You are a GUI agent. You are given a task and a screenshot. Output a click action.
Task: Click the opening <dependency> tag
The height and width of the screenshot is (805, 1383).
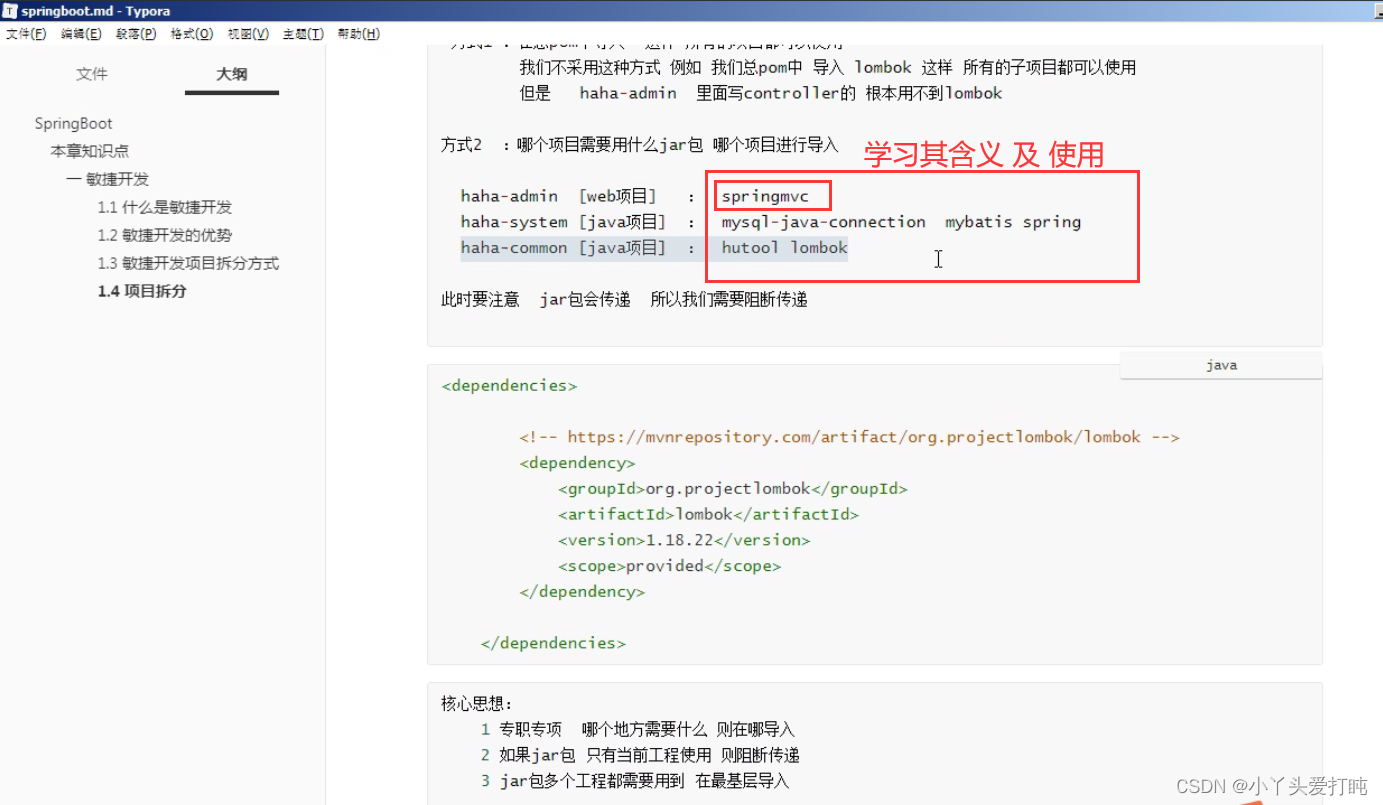coord(577,463)
